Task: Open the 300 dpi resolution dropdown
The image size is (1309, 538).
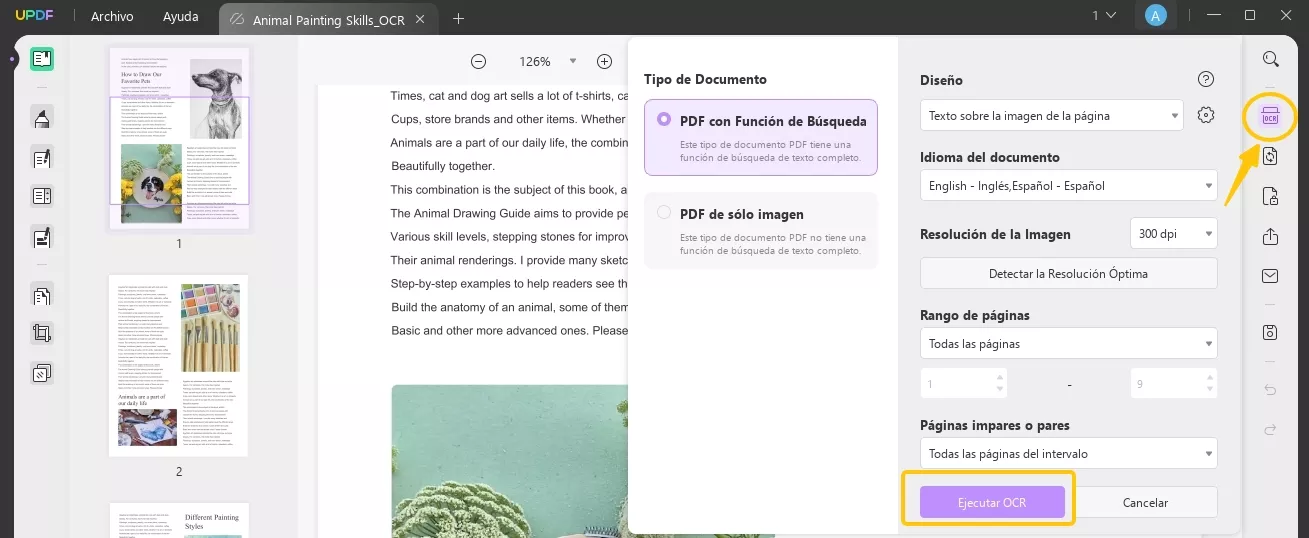Action: pyautogui.click(x=1173, y=233)
